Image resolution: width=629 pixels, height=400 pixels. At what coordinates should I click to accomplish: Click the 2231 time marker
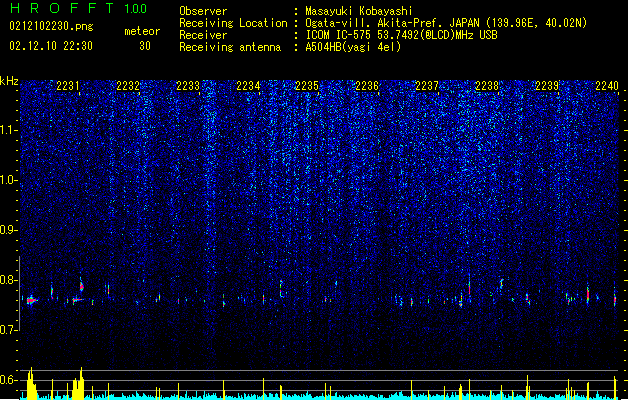pyautogui.click(x=68, y=86)
